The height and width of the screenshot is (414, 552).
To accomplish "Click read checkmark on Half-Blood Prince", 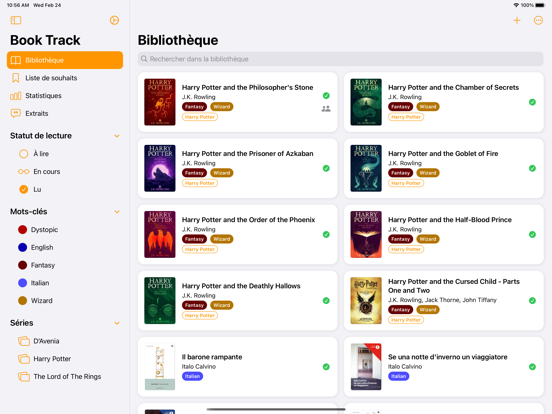I will pos(532,234).
